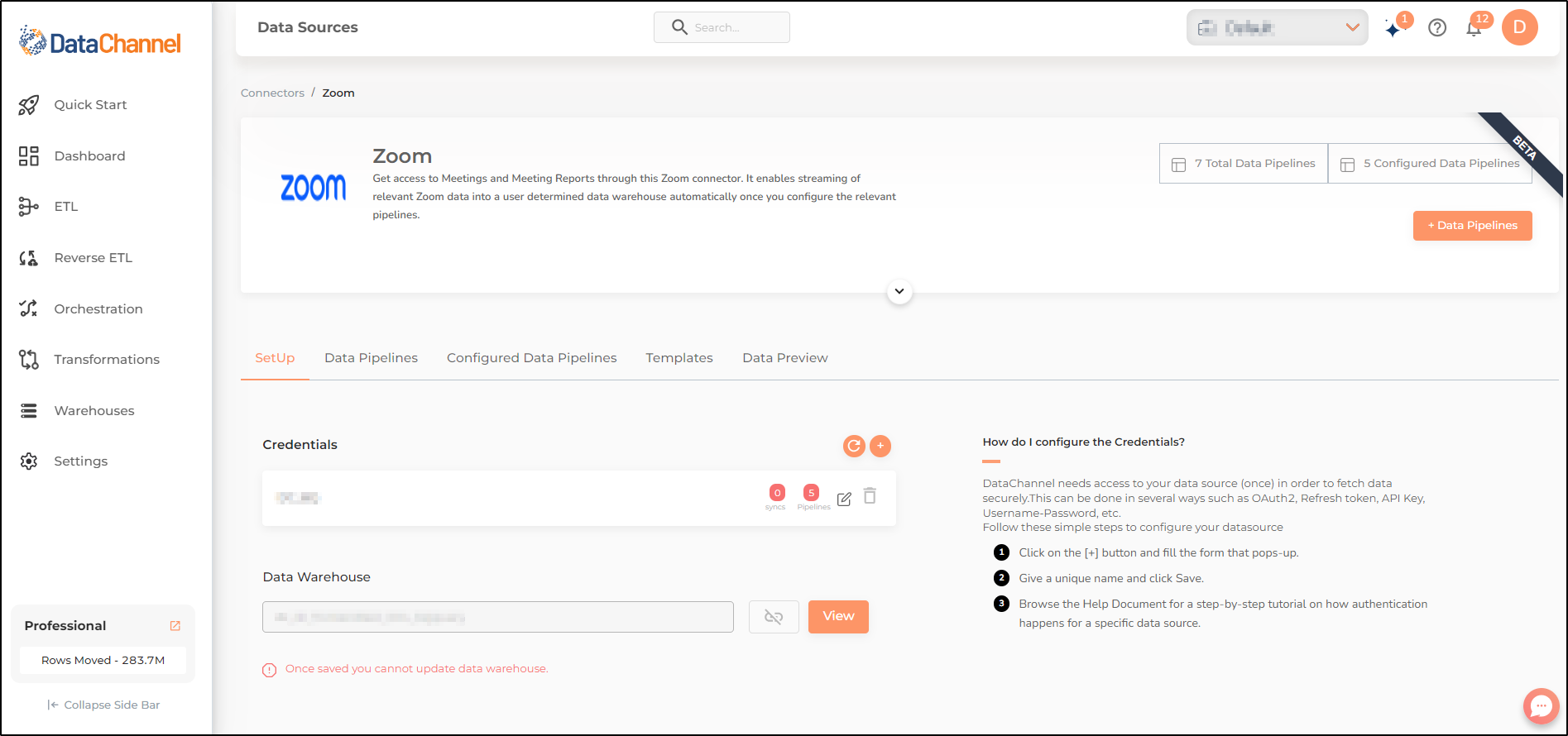
Task: Open the user avatar D menu
Action: 1520,27
